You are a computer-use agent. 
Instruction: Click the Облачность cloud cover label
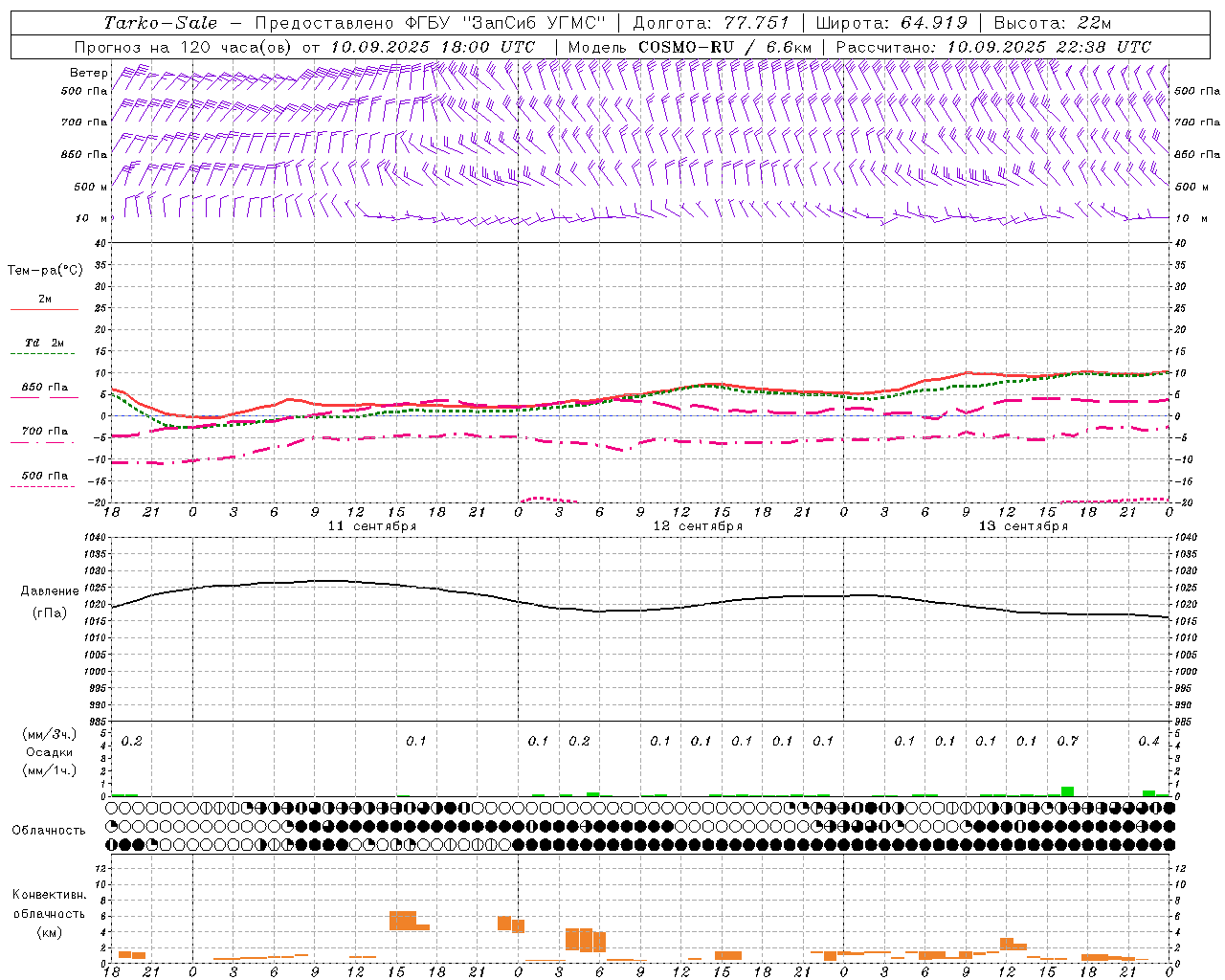[x=49, y=831]
